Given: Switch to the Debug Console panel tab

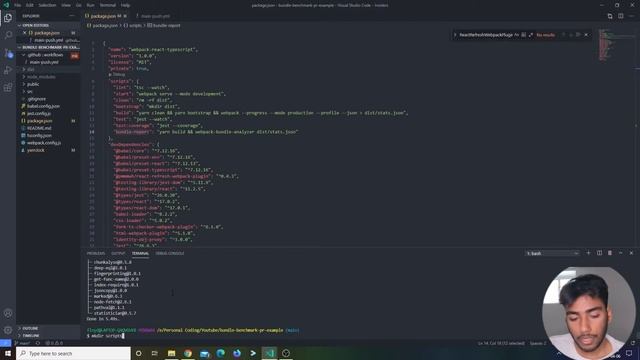Looking at the screenshot, I should pyautogui.click(x=170, y=253).
